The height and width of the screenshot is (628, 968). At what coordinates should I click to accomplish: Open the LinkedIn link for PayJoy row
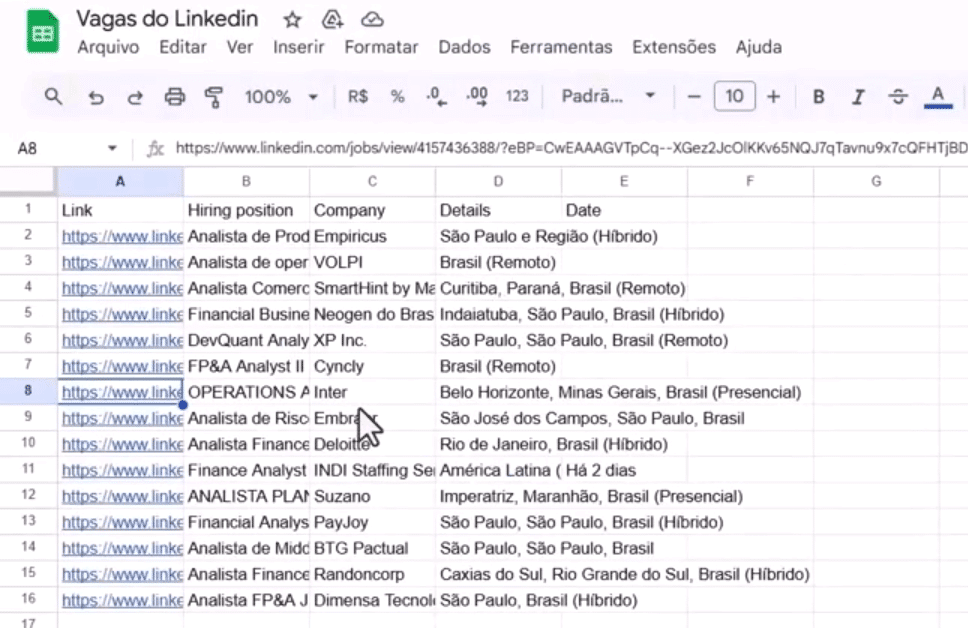122,522
